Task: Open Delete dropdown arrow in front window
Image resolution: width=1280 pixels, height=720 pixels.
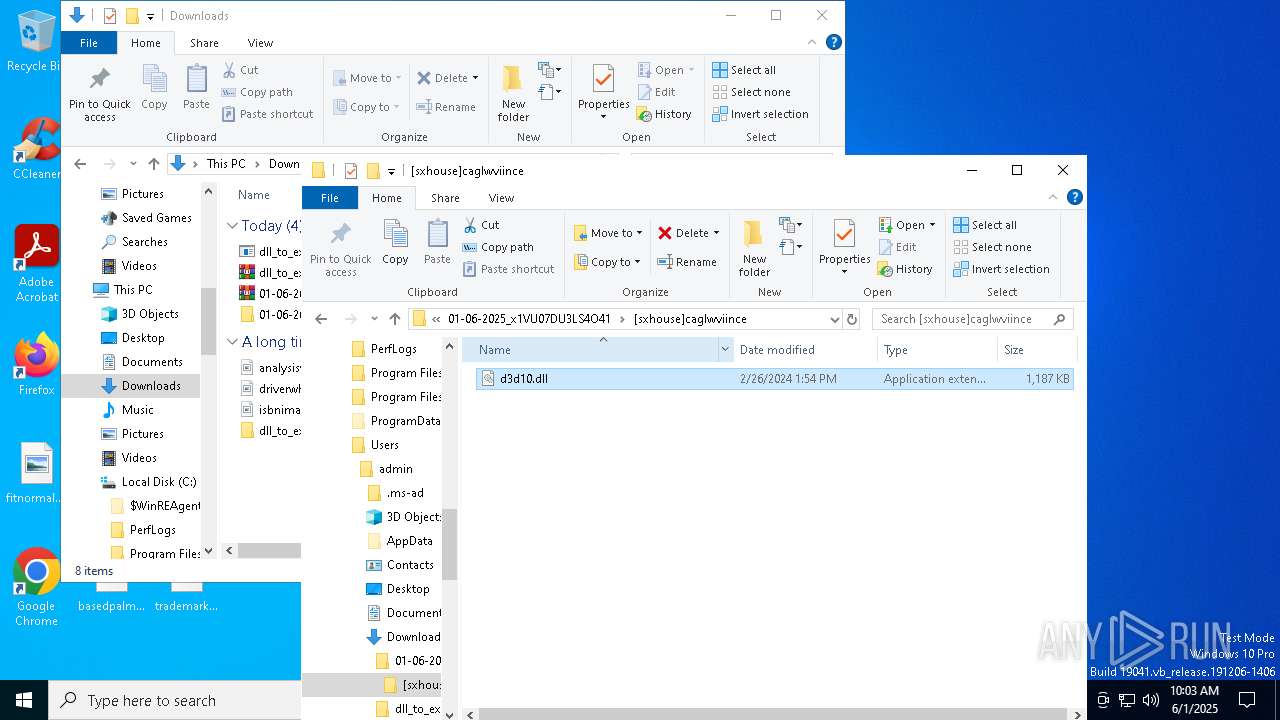Action: 716,233
